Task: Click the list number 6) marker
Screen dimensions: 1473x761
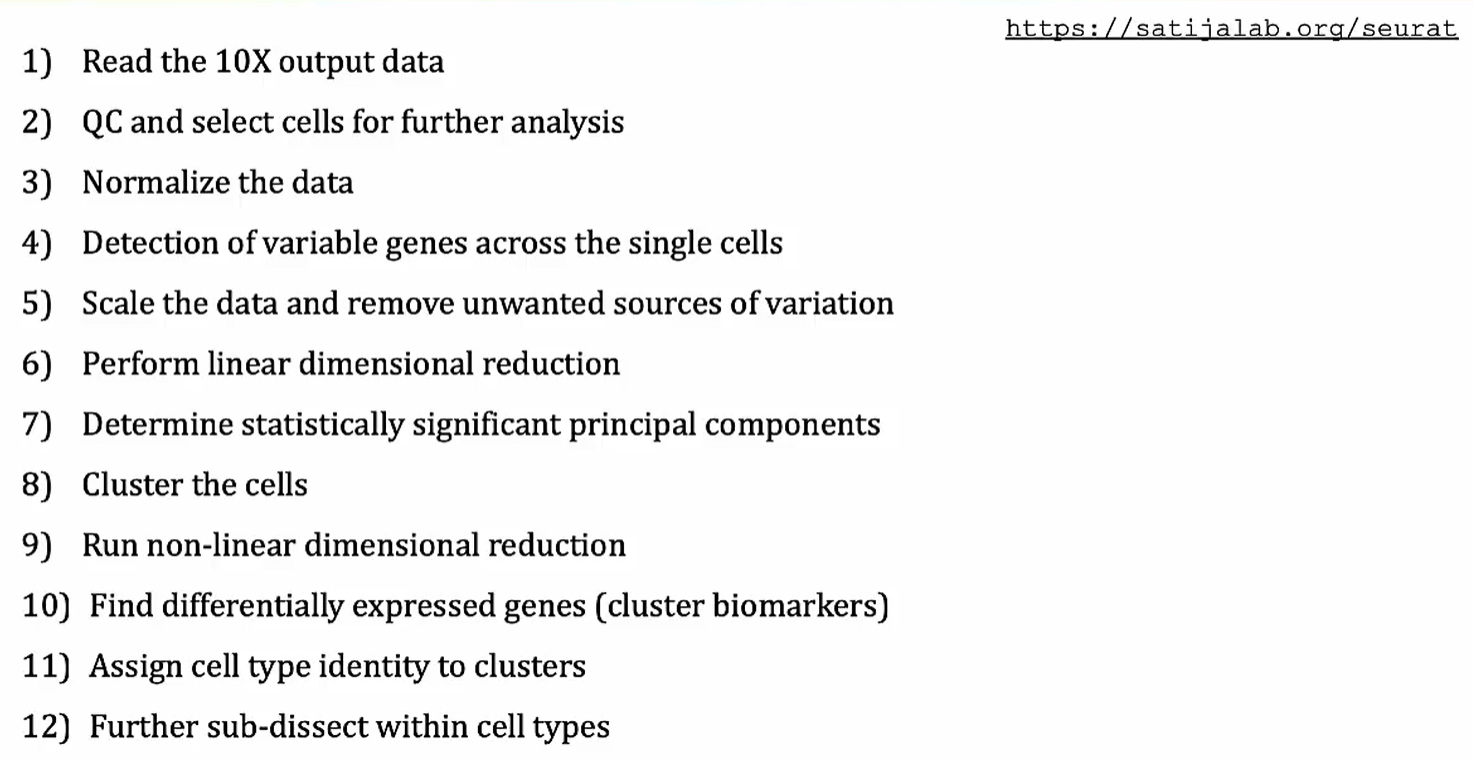Action: [x=37, y=365]
